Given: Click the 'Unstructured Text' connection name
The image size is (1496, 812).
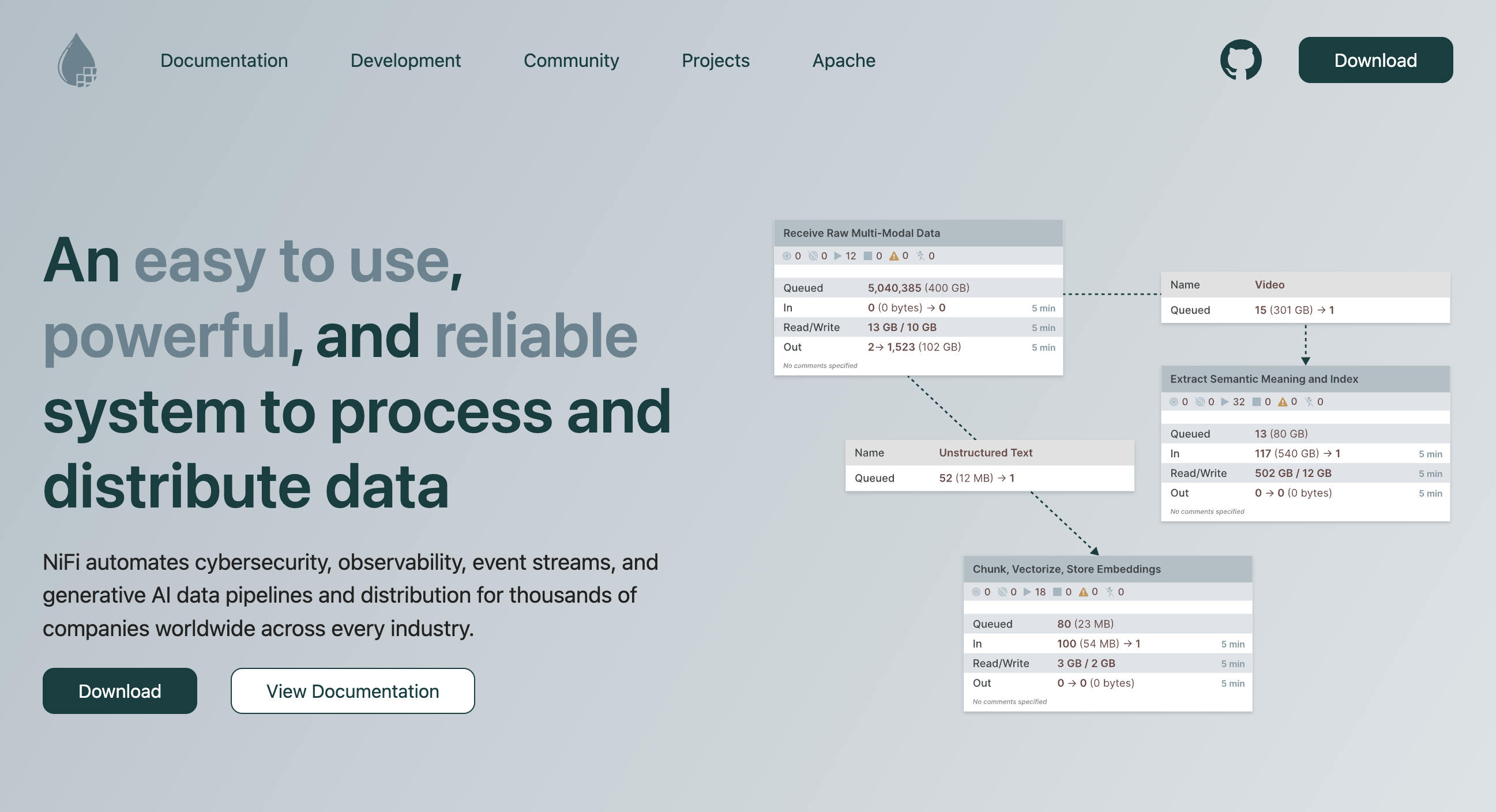Looking at the screenshot, I should tap(986, 453).
